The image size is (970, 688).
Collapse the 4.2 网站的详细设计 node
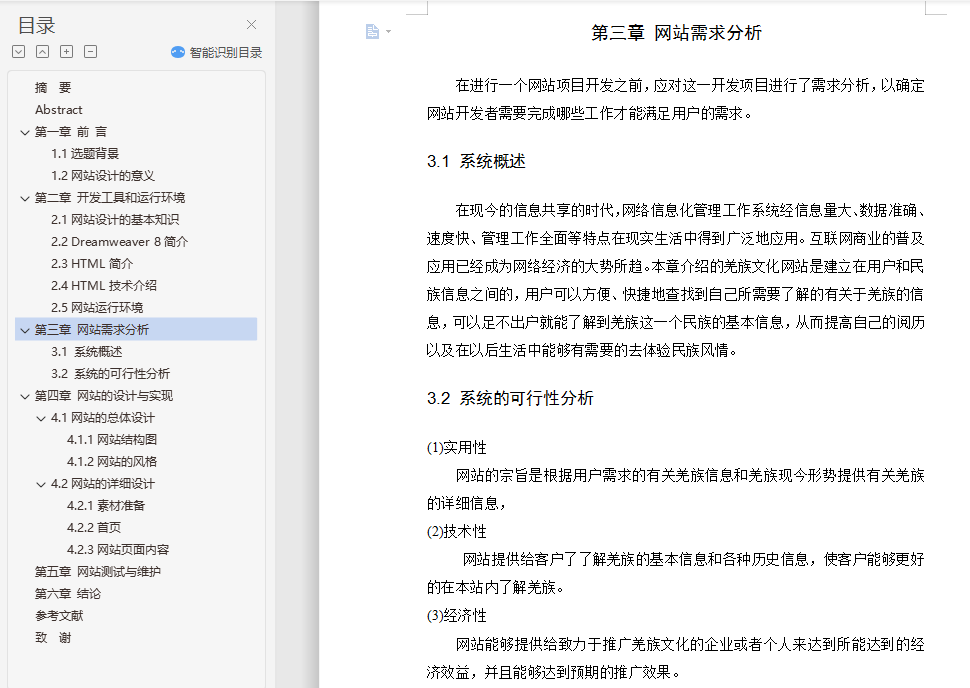[41, 484]
